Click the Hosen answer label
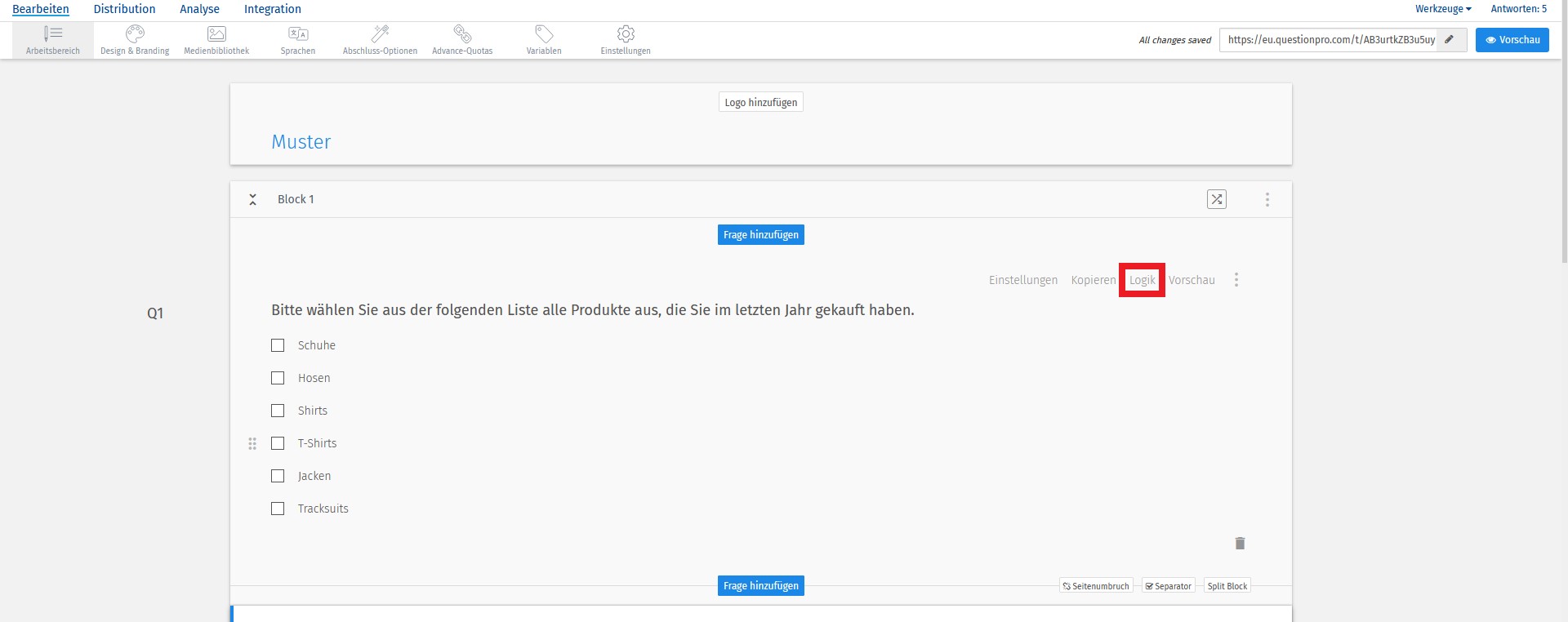This screenshot has width=1568, height=622. coord(314,378)
